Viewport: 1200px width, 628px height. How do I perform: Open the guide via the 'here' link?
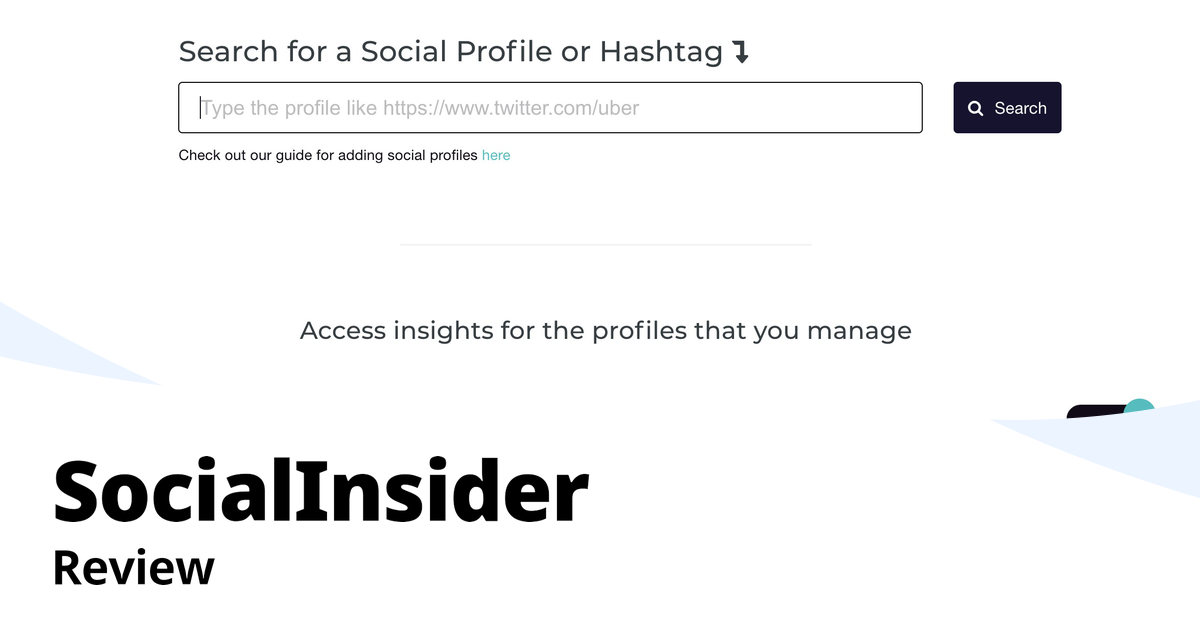496,155
